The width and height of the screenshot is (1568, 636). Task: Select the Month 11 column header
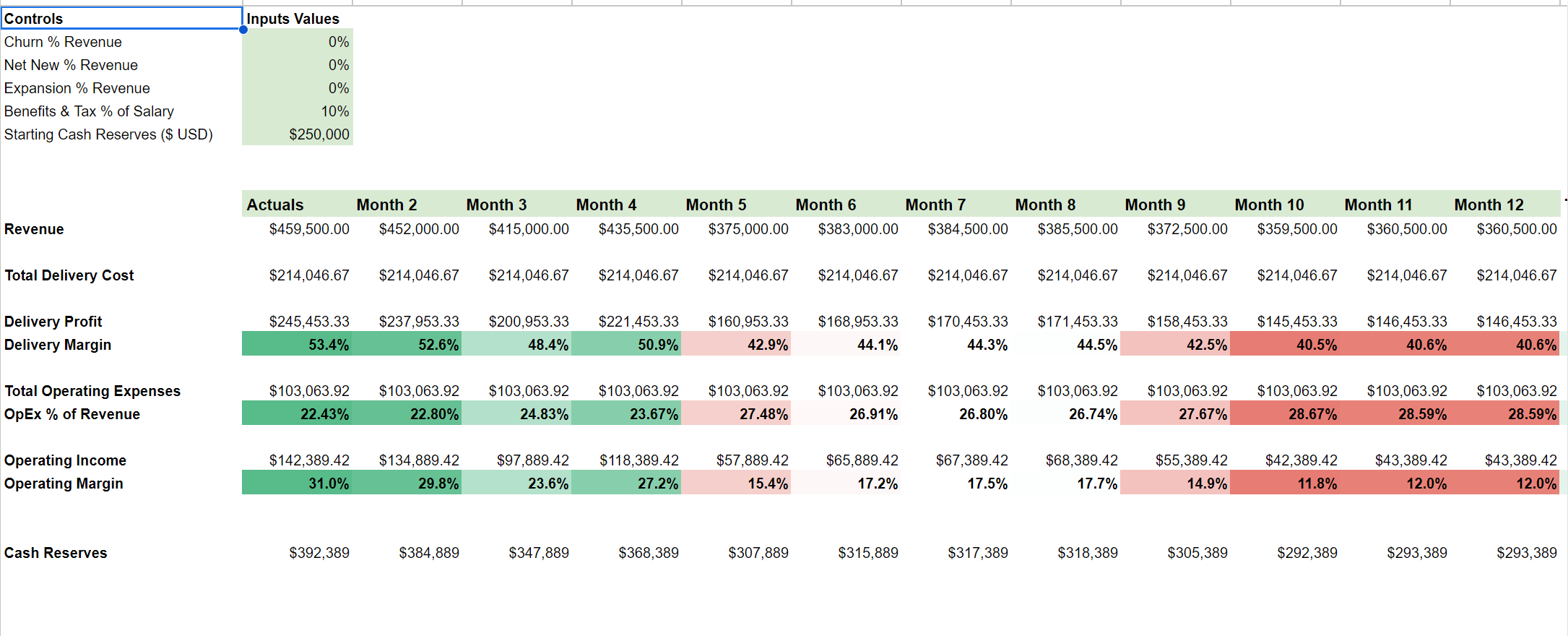(x=1395, y=205)
